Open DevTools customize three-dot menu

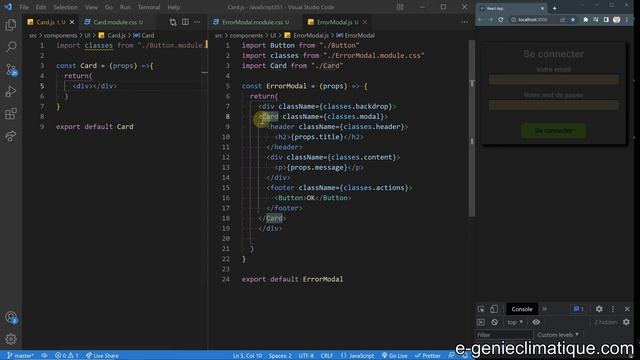613,309
